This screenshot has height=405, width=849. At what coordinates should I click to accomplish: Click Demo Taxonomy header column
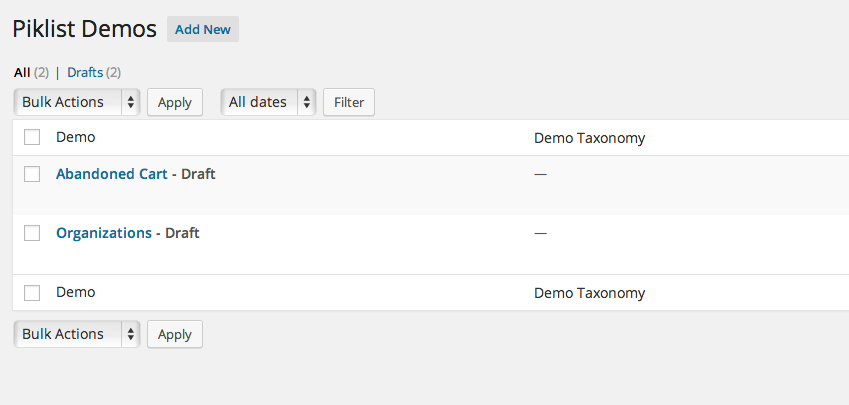click(590, 138)
